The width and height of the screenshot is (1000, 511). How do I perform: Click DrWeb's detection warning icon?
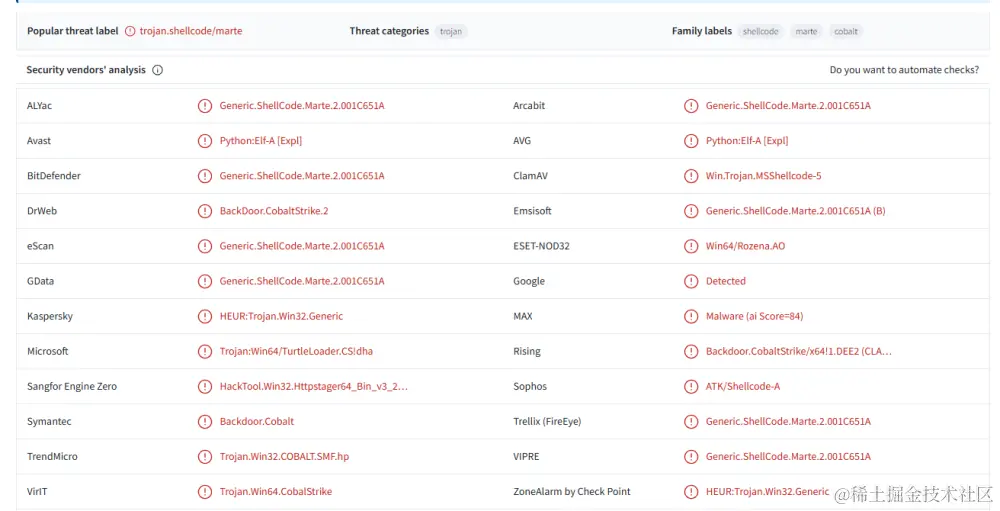point(205,211)
